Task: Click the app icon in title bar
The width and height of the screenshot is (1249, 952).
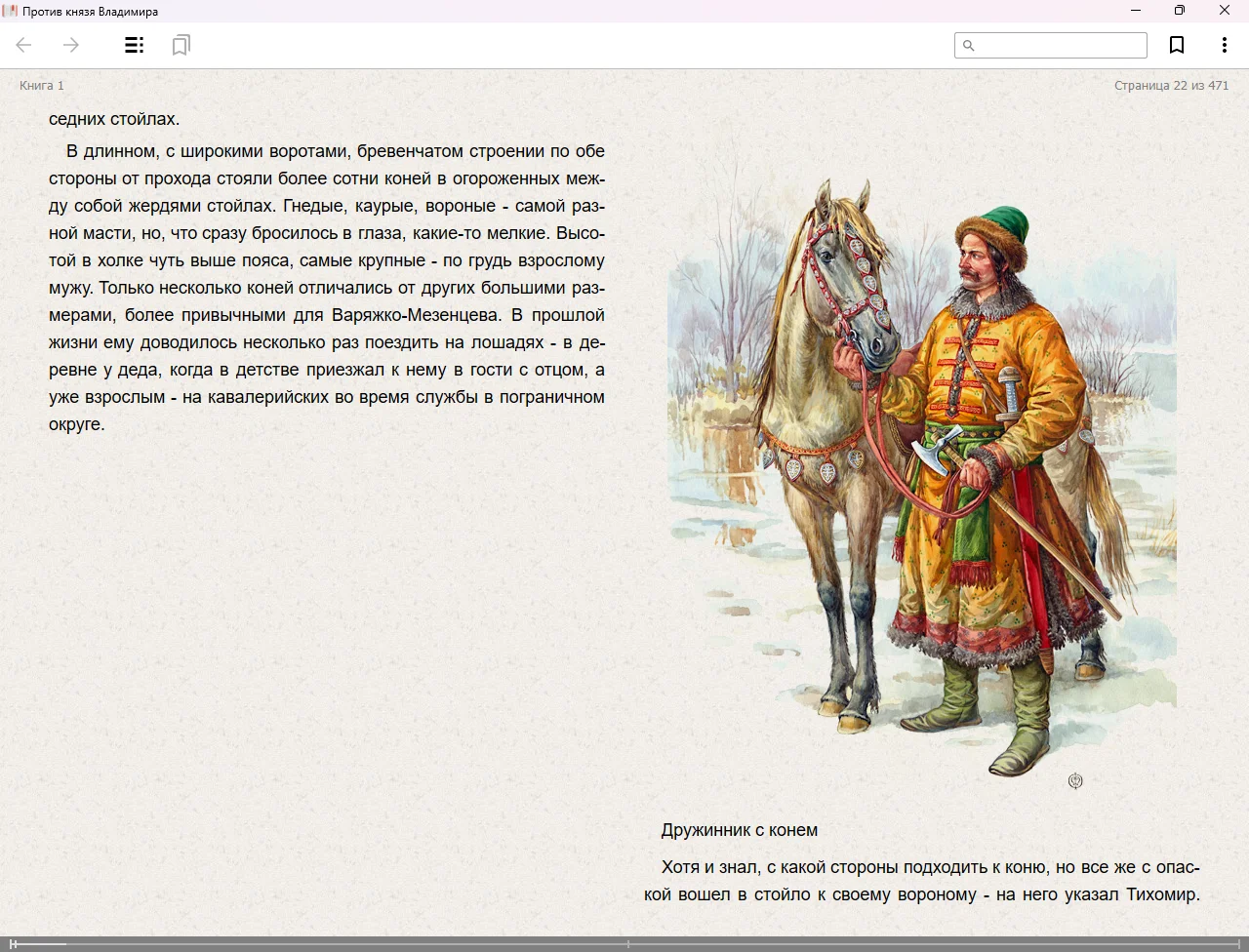Action: (x=11, y=11)
